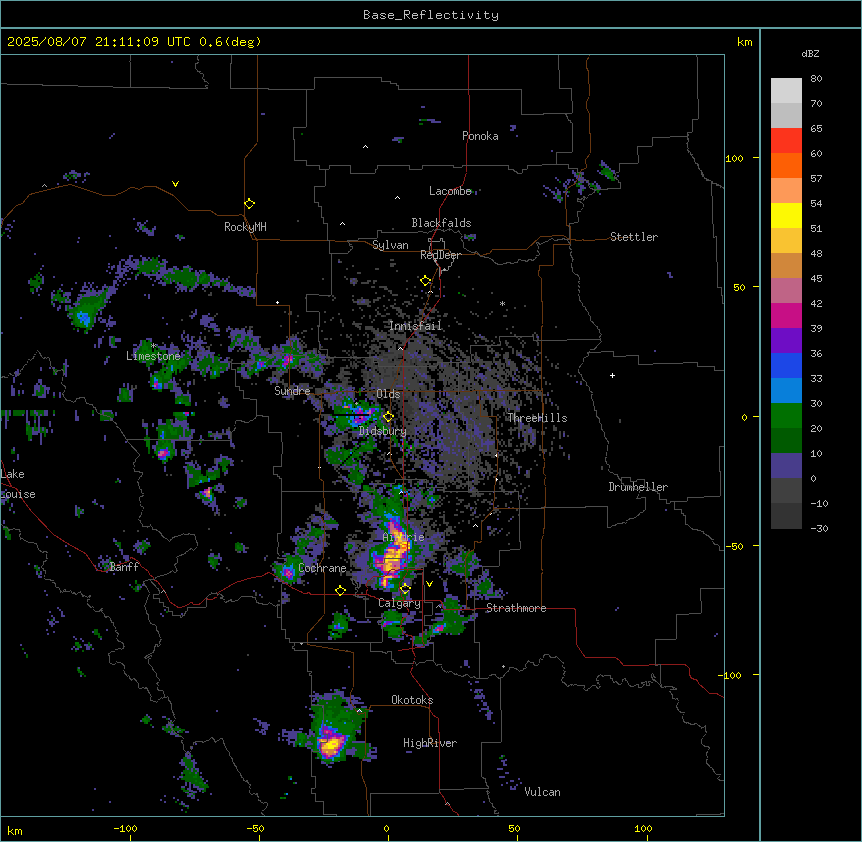862x842 pixels.
Task: Click the km unit label at top right
Action: point(745,42)
